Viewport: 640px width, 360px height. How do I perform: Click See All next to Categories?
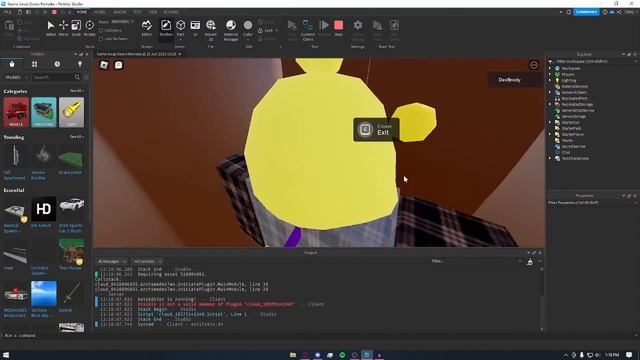coord(76,91)
